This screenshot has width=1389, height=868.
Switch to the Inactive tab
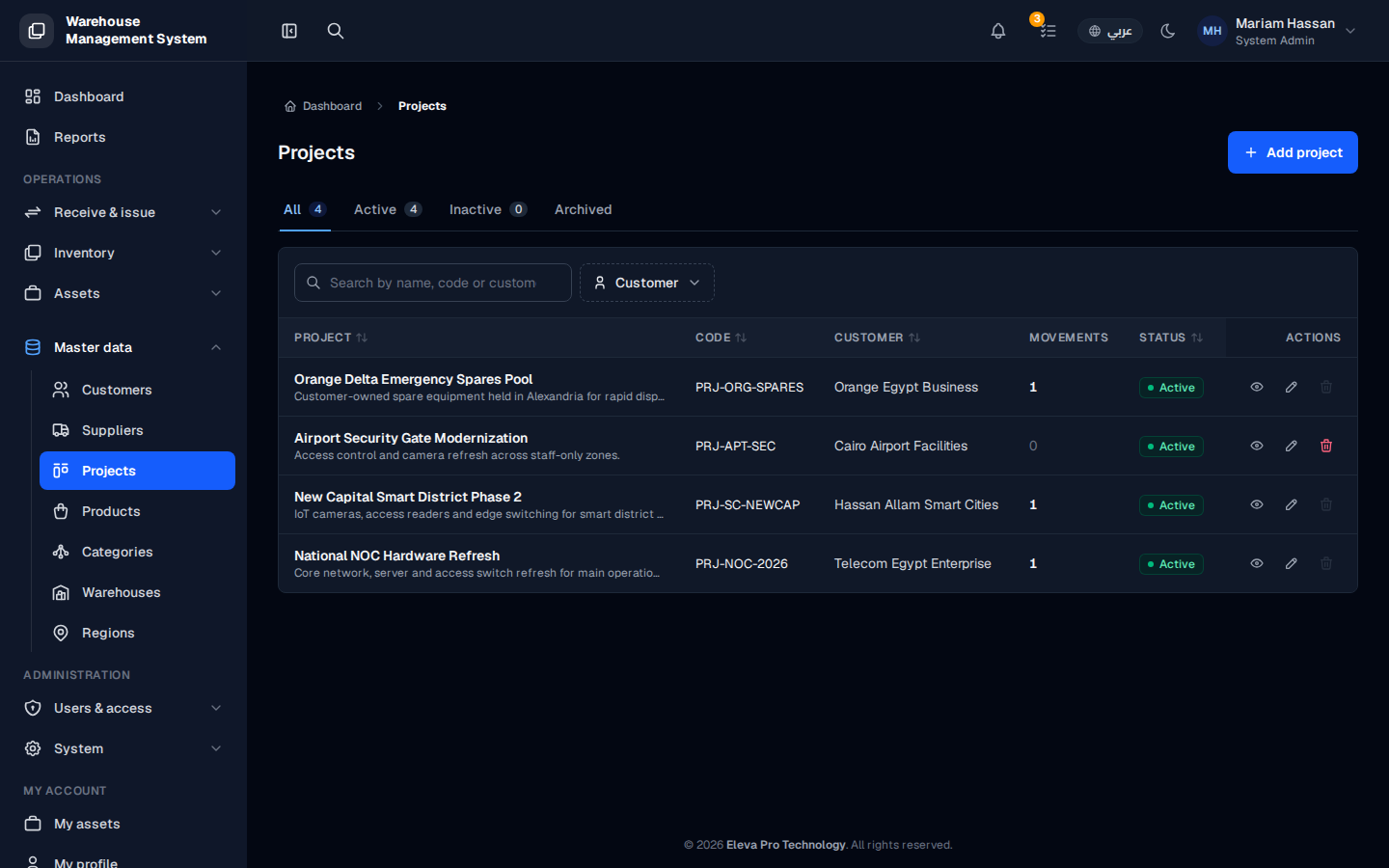(488, 209)
